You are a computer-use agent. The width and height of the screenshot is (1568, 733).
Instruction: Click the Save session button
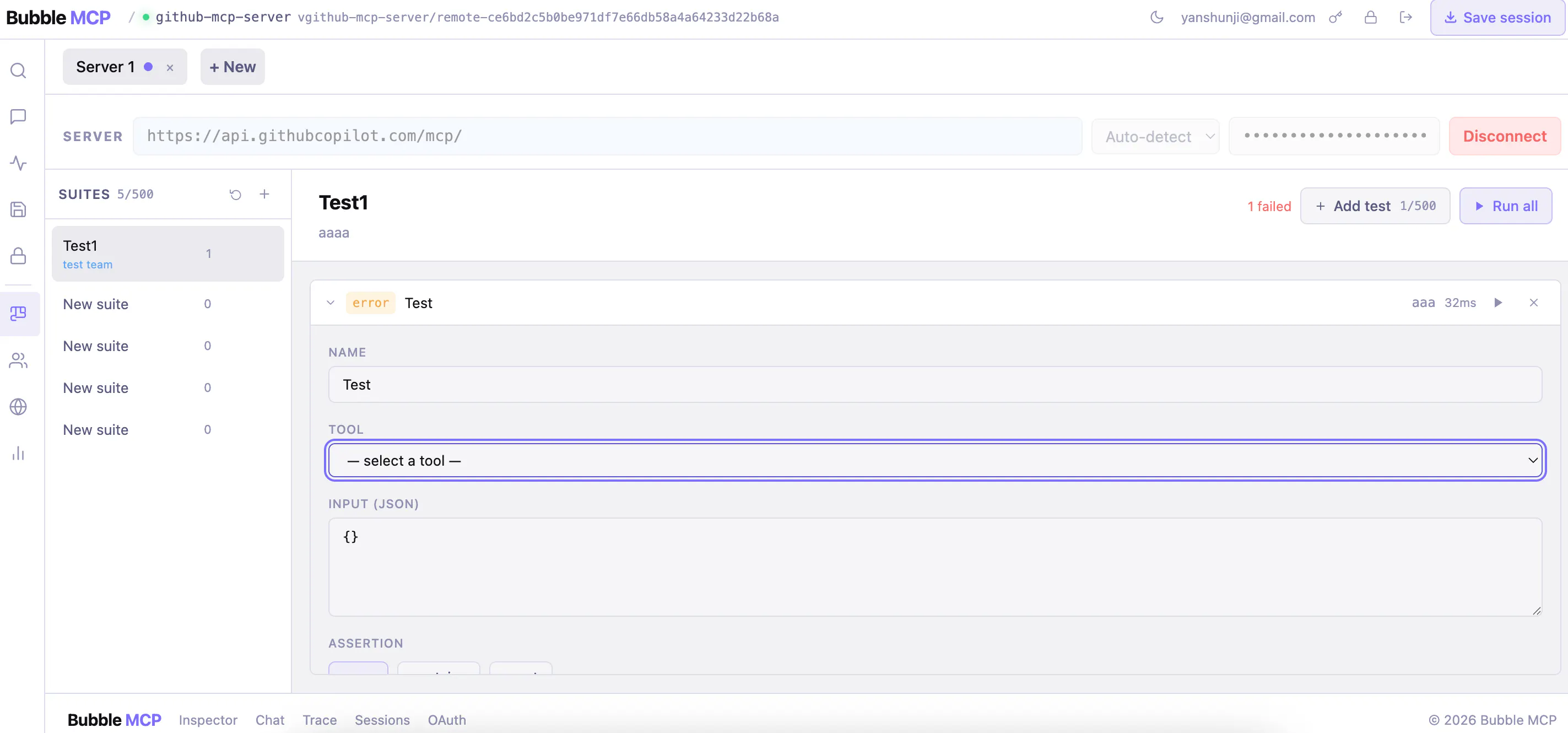(x=1497, y=18)
